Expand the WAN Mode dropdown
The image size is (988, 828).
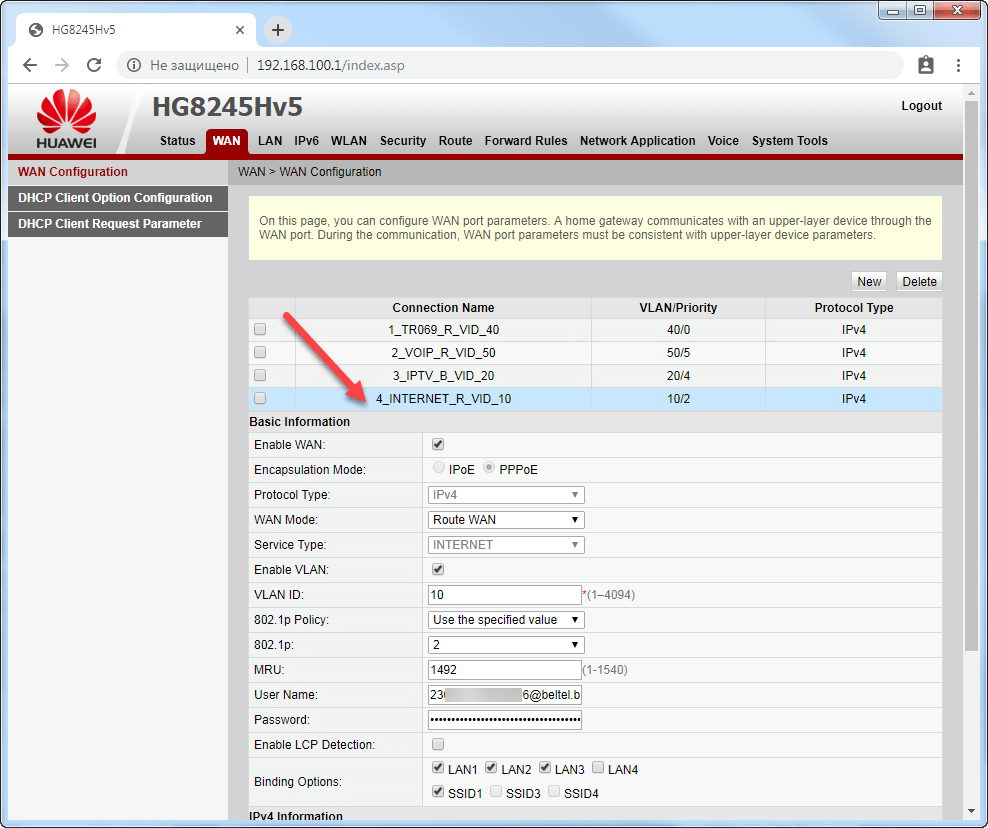(x=506, y=520)
